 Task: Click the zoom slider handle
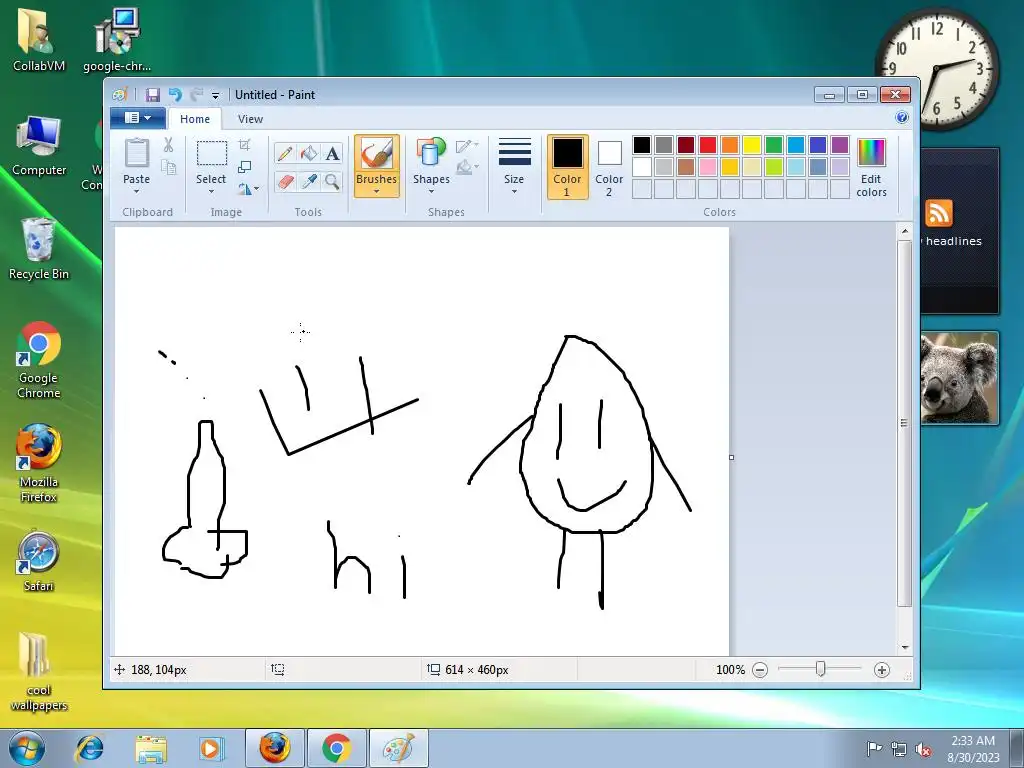821,669
